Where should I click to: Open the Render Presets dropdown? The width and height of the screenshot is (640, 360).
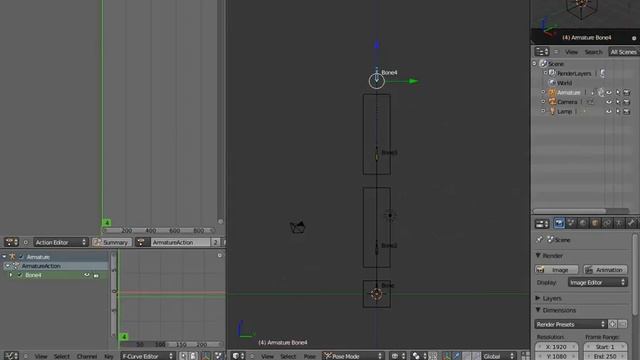[x=570, y=324]
